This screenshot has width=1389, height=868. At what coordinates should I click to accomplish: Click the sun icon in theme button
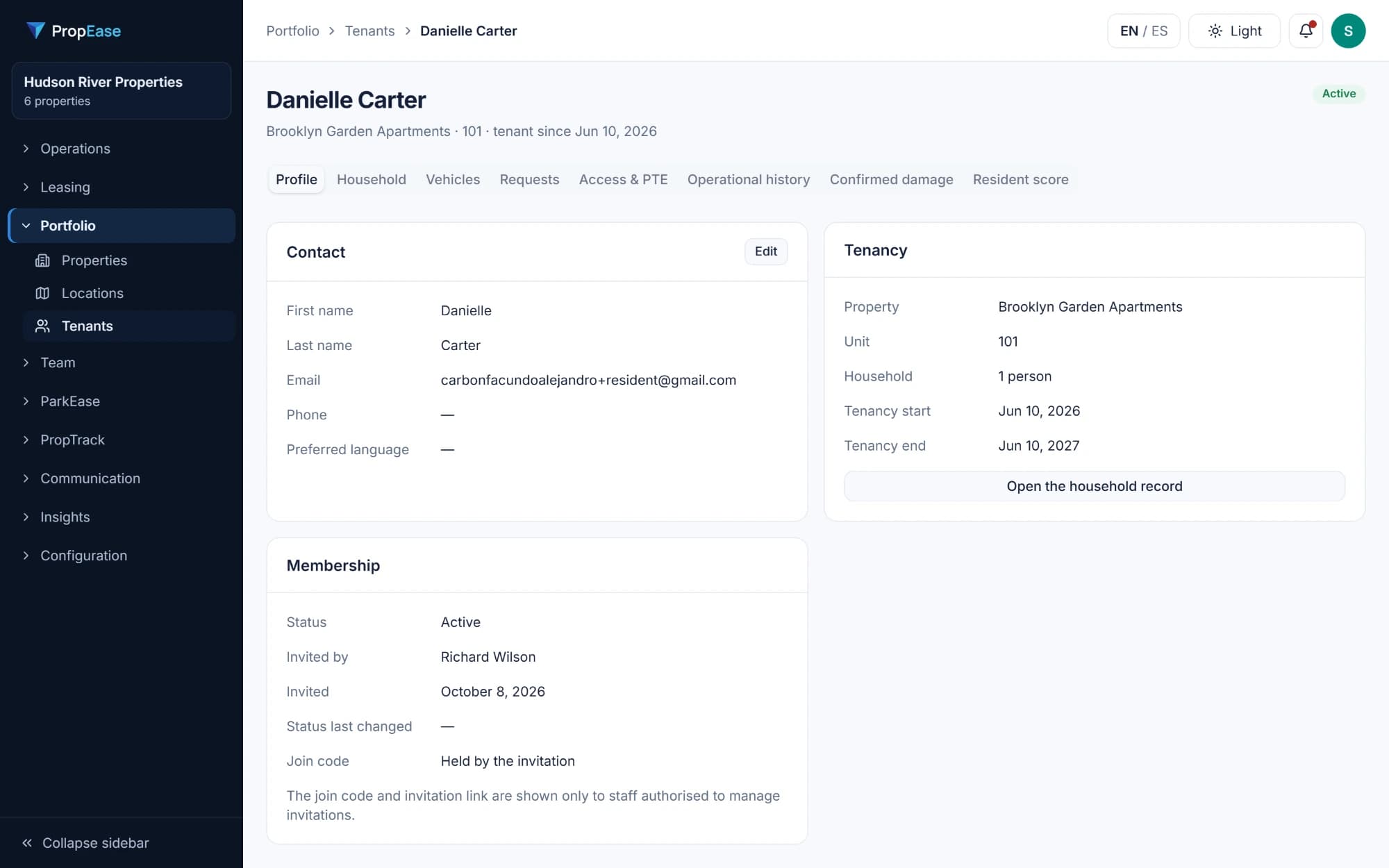pyautogui.click(x=1215, y=31)
